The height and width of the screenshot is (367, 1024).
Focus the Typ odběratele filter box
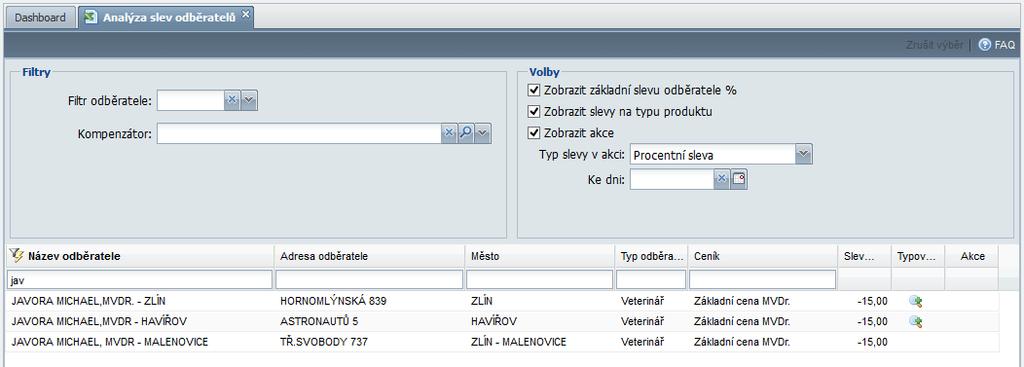[651, 279]
